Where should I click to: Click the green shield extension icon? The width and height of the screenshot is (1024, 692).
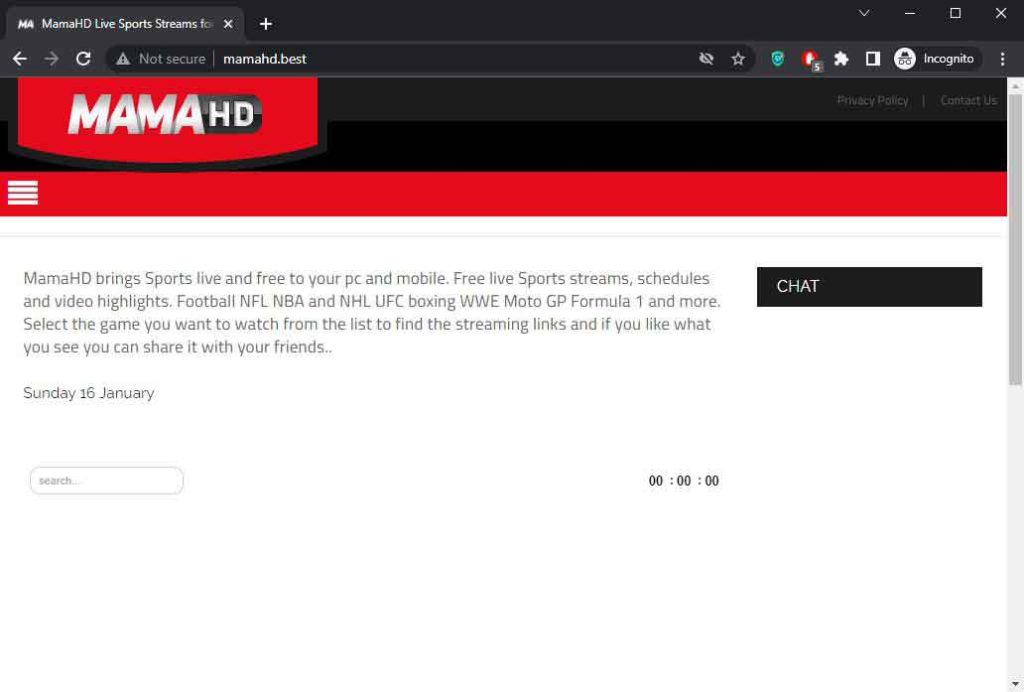(777, 59)
